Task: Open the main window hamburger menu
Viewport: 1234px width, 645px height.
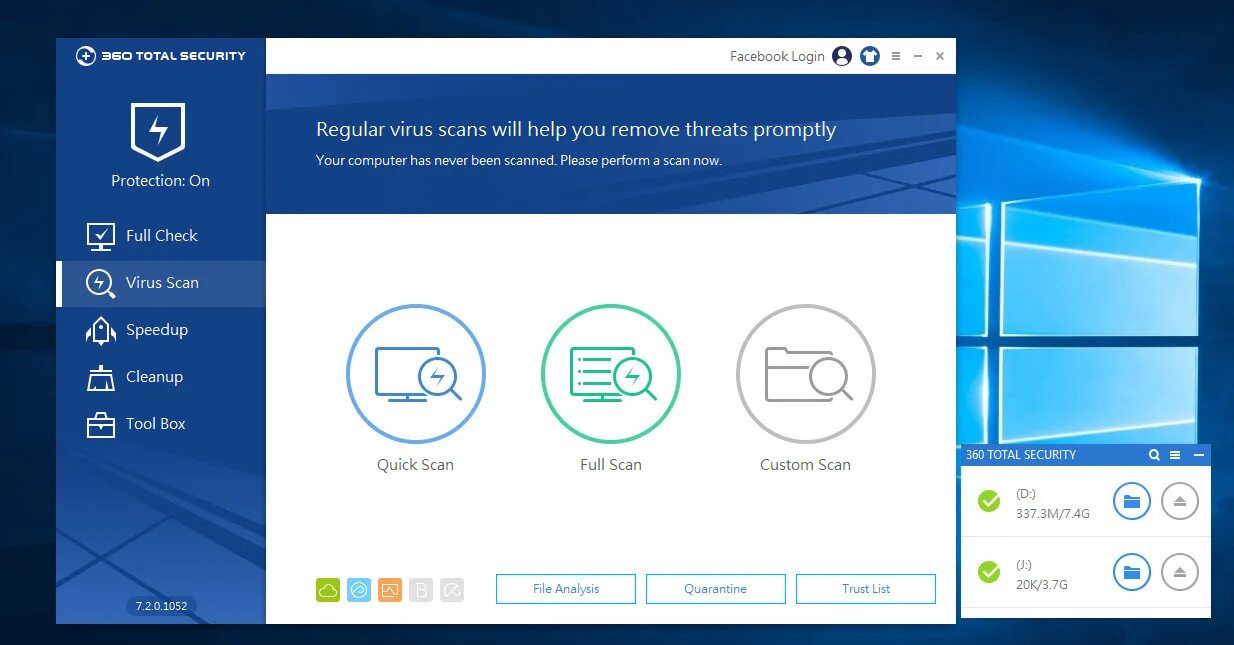Action: click(x=896, y=56)
